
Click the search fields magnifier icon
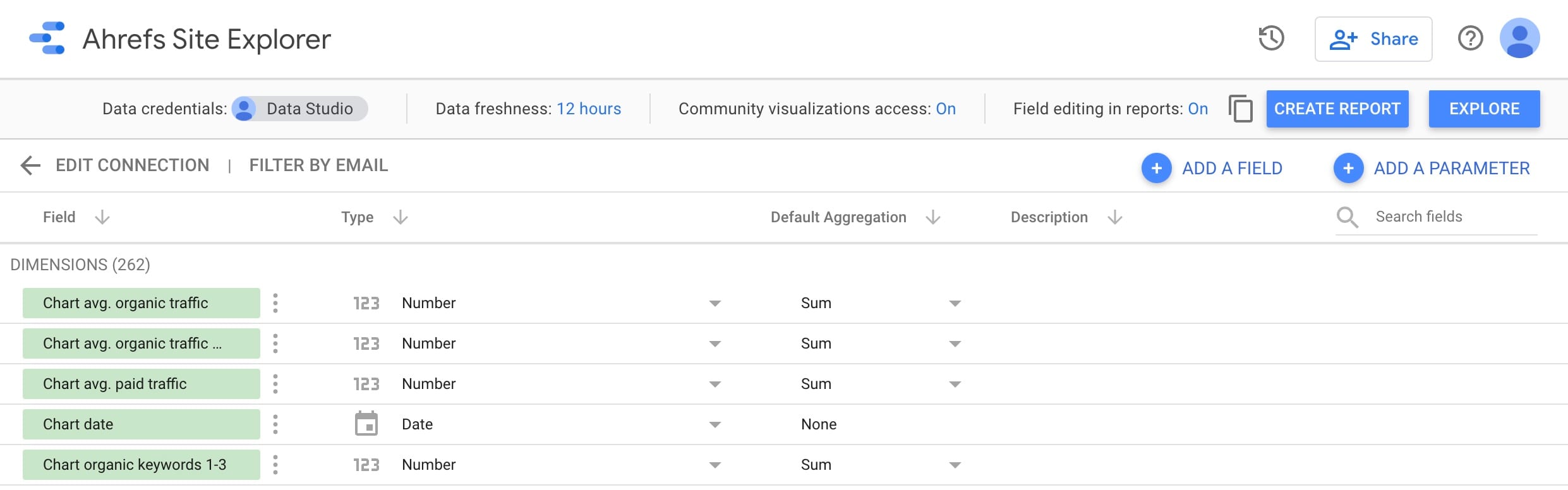click(x=1347, y=217)
